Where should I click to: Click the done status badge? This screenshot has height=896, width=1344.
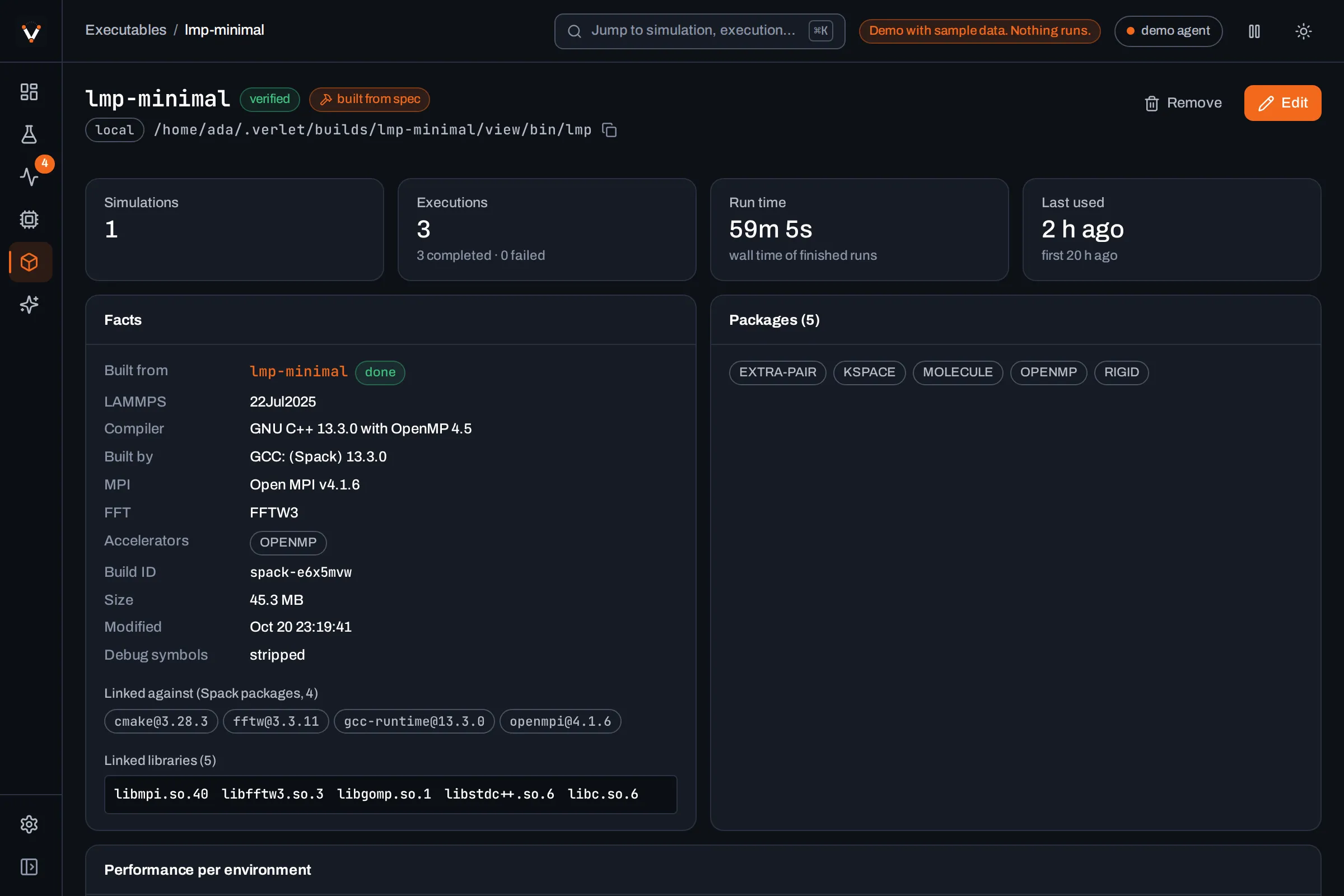pos(380,372)
